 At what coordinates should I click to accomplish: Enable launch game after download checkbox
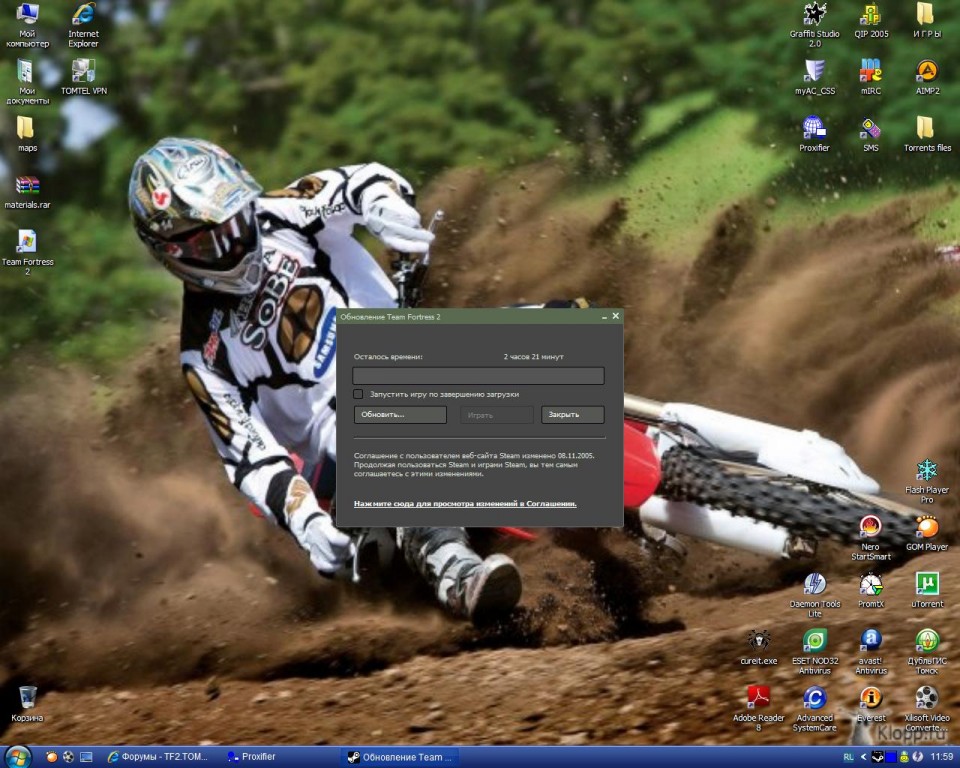pyautogui.click(x=358, y=394)
